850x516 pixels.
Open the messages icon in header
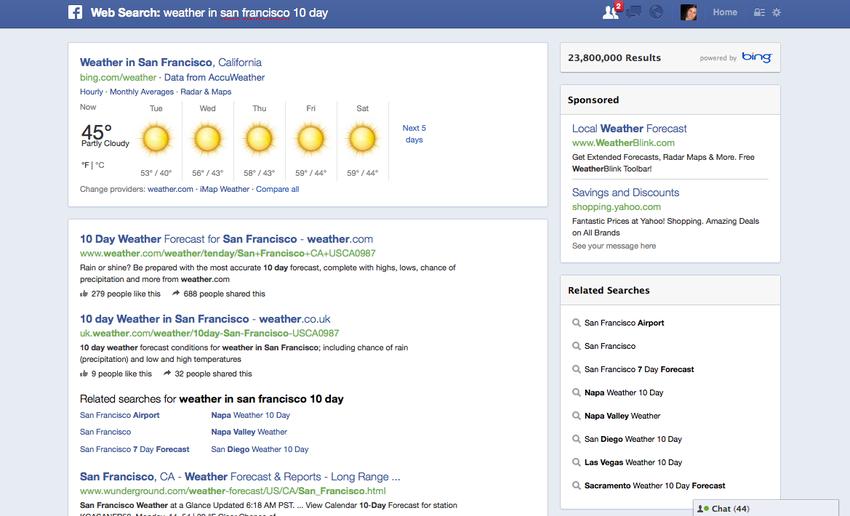click(x=633, y=13)
